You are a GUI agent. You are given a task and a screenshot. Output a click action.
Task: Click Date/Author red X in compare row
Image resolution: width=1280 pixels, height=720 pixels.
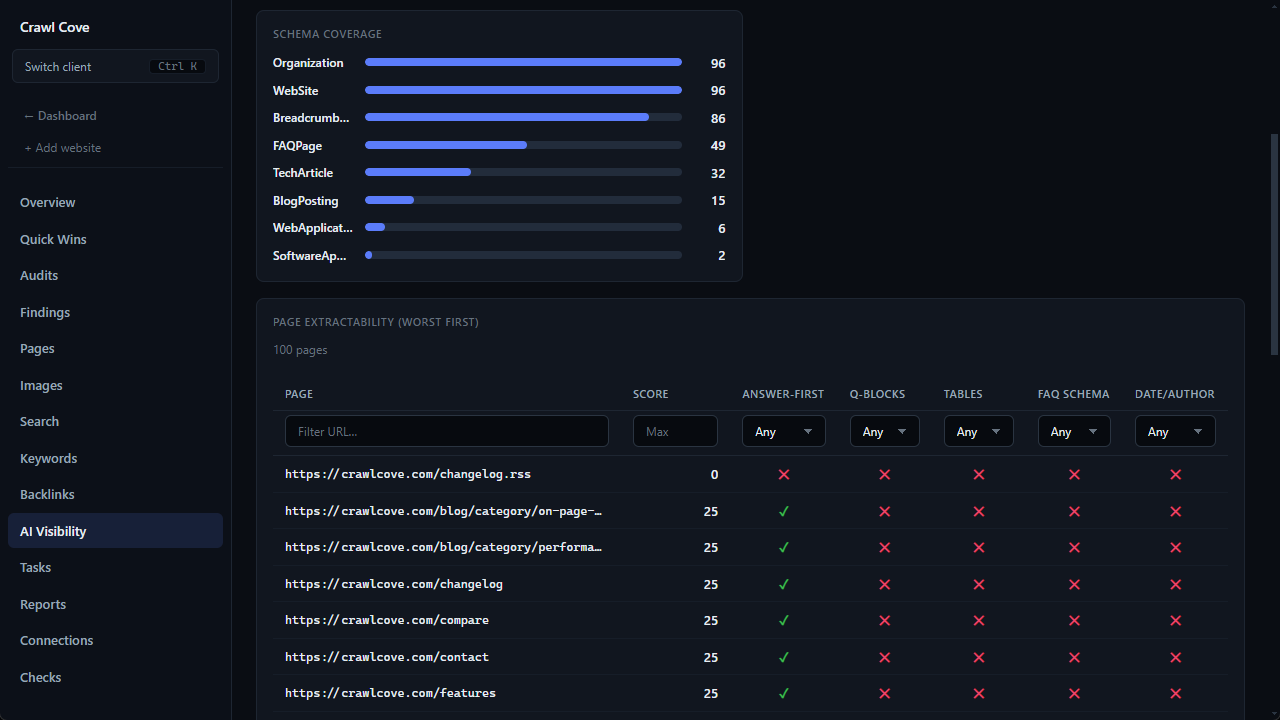[x=1176, y=620]
